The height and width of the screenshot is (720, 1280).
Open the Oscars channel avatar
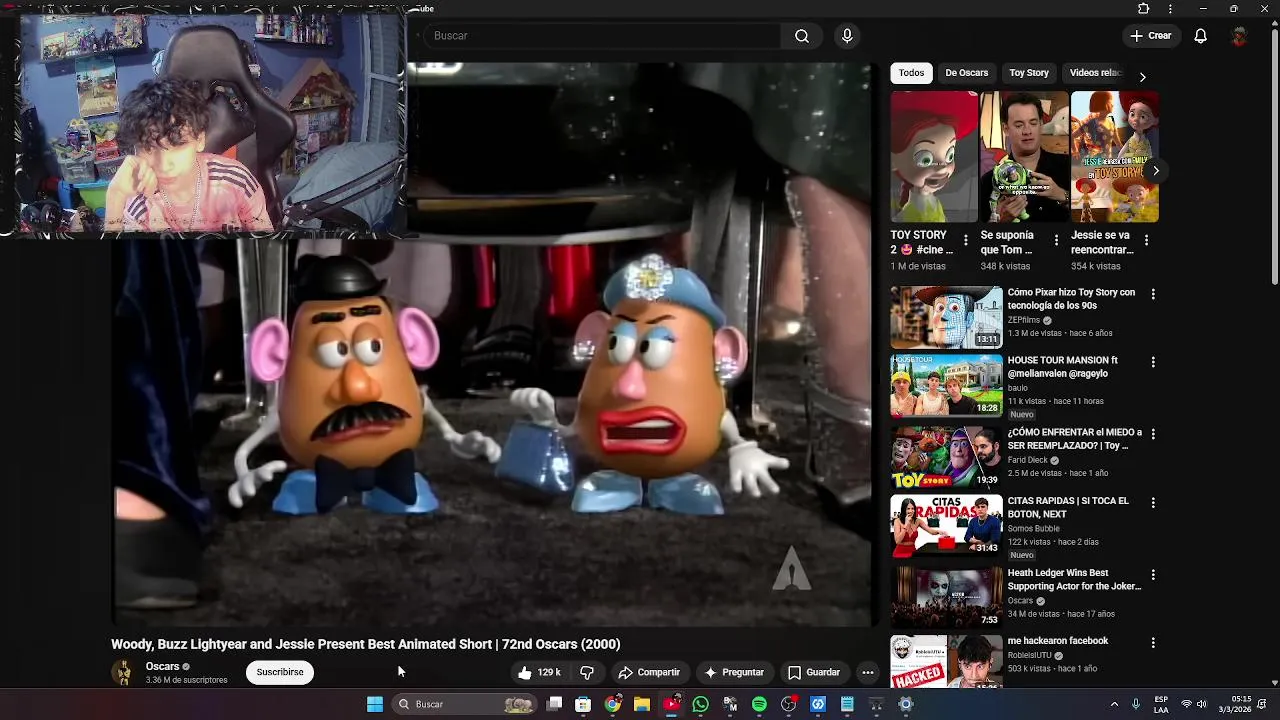(x=124, y=672)
